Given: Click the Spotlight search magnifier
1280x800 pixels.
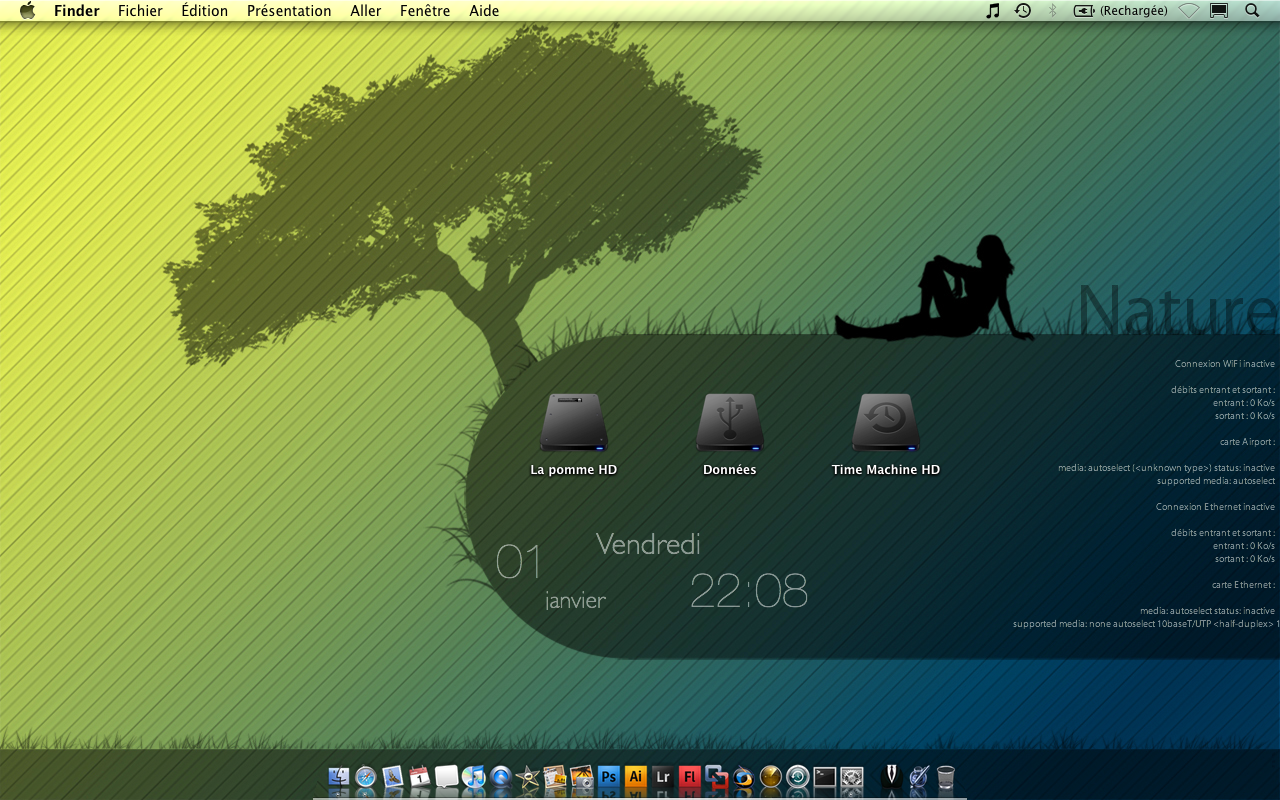Looking at the screenshot, I should click(x=1252, y=11).
